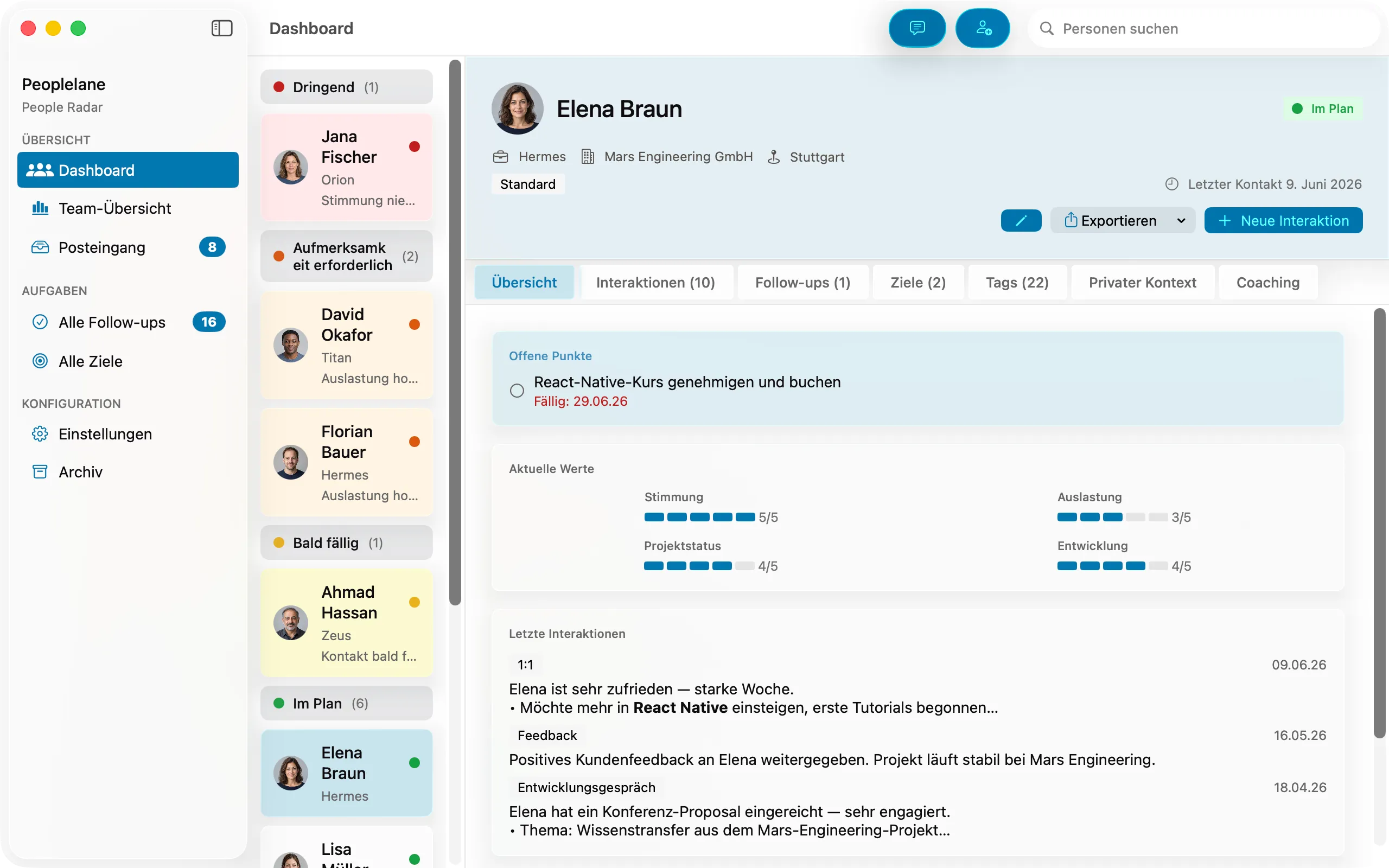Click the Neue Interaktion button
This screenshot has height=868, width=1389.
point(1283,220)
